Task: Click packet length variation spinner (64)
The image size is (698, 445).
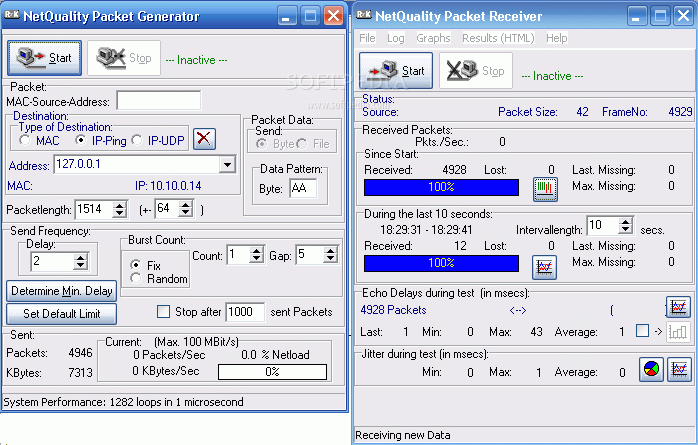Action: click(186, 208)
